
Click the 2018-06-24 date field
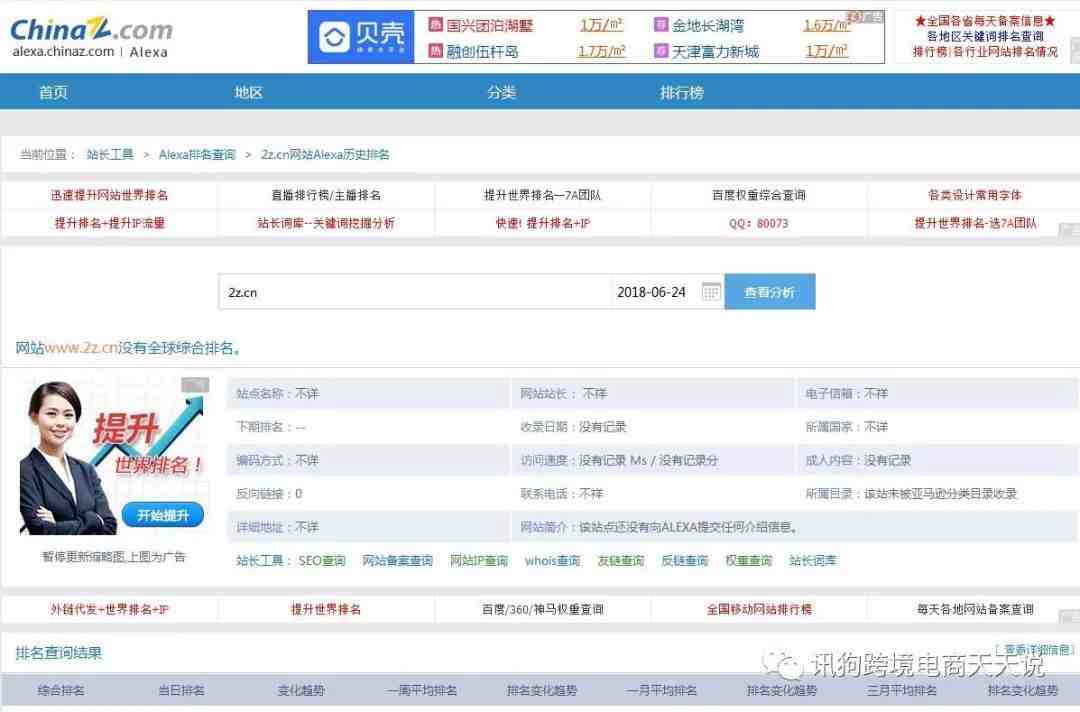click(x=652, y=292)
